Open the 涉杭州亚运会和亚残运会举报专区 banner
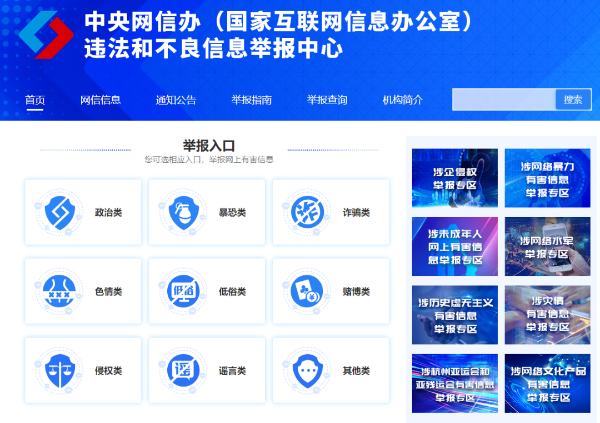Viewport: 600px width, 423px height. 455,383
